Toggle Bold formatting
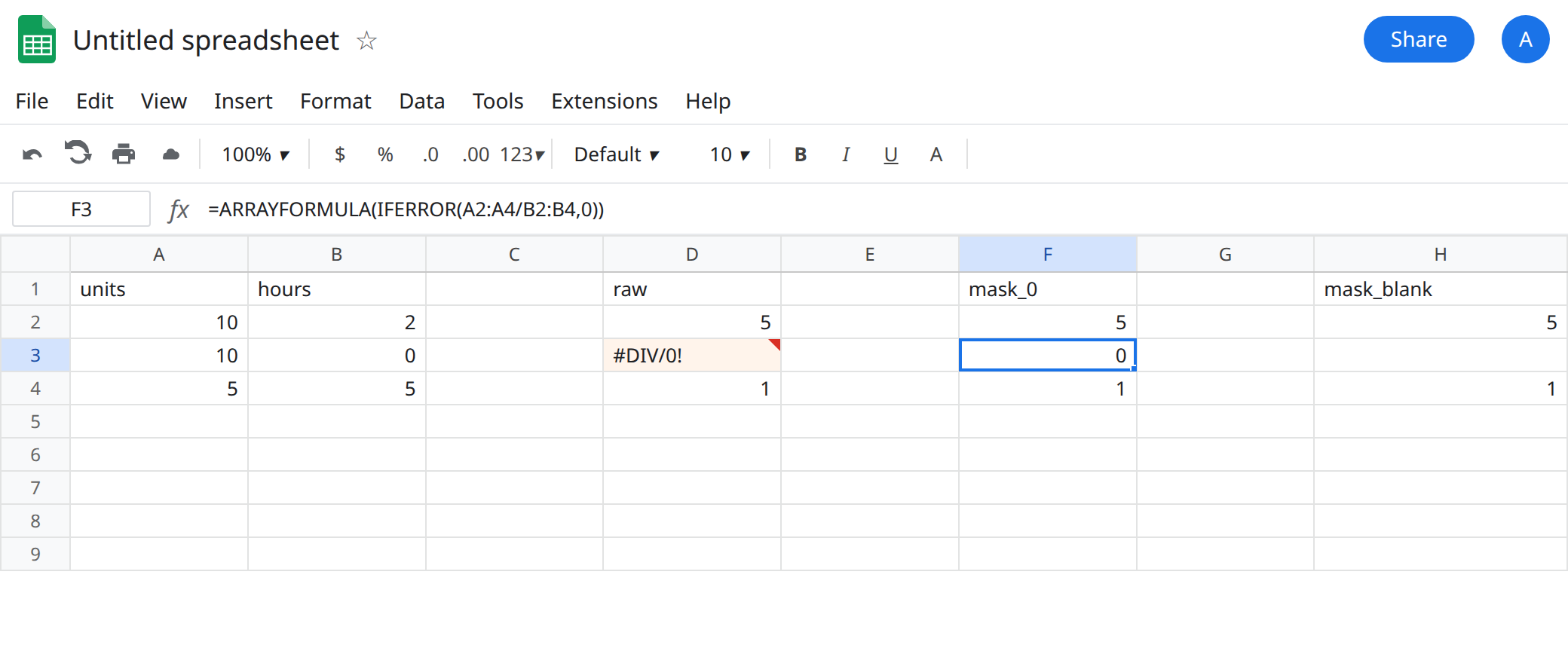Image resolution: width=1568 pixels, height=648 pixels. pyautogui.click(x=801, y=154)
